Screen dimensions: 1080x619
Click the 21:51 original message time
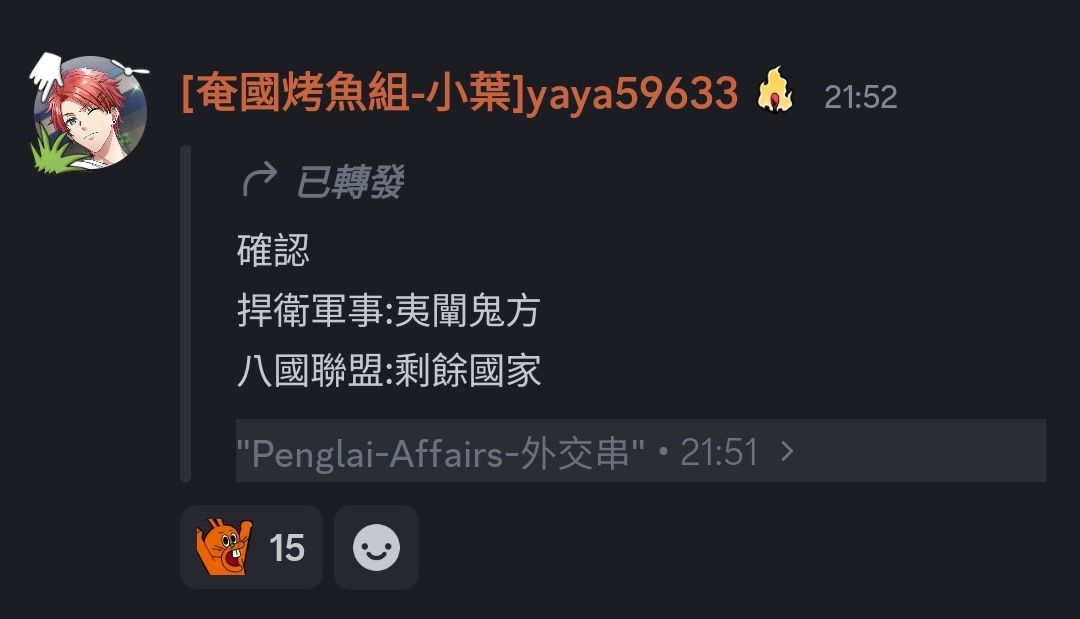coord(719,452)
